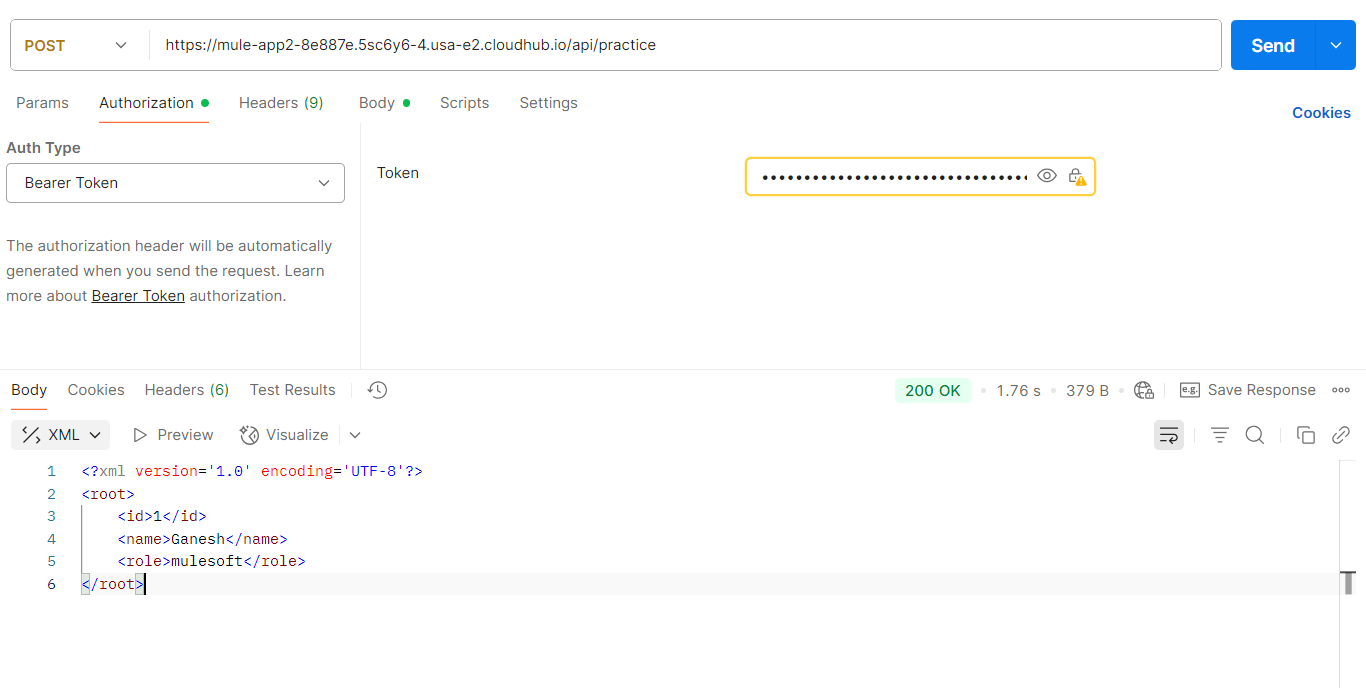
Task: Open the Test Results tab
Action: (x=292, y=390)
